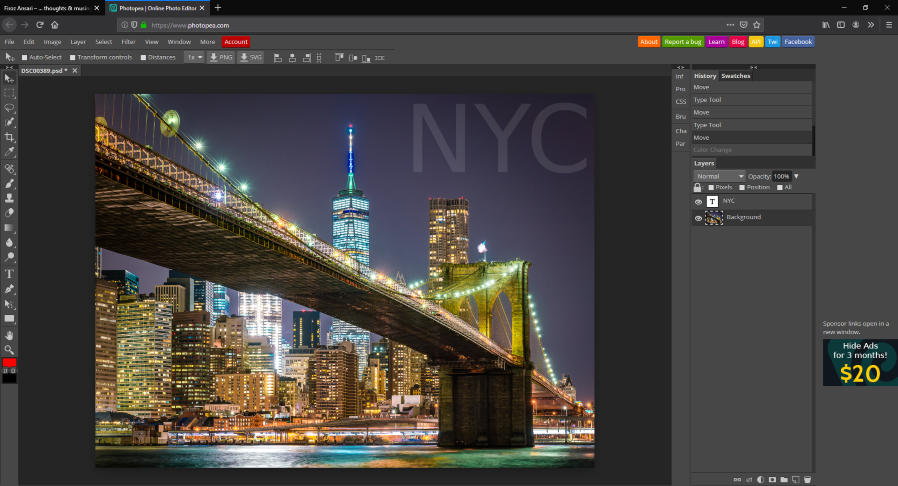The width and height of the screenshot is (898, 486).
Task: Export image with the PNG button
Action: [x=220, y=57]
